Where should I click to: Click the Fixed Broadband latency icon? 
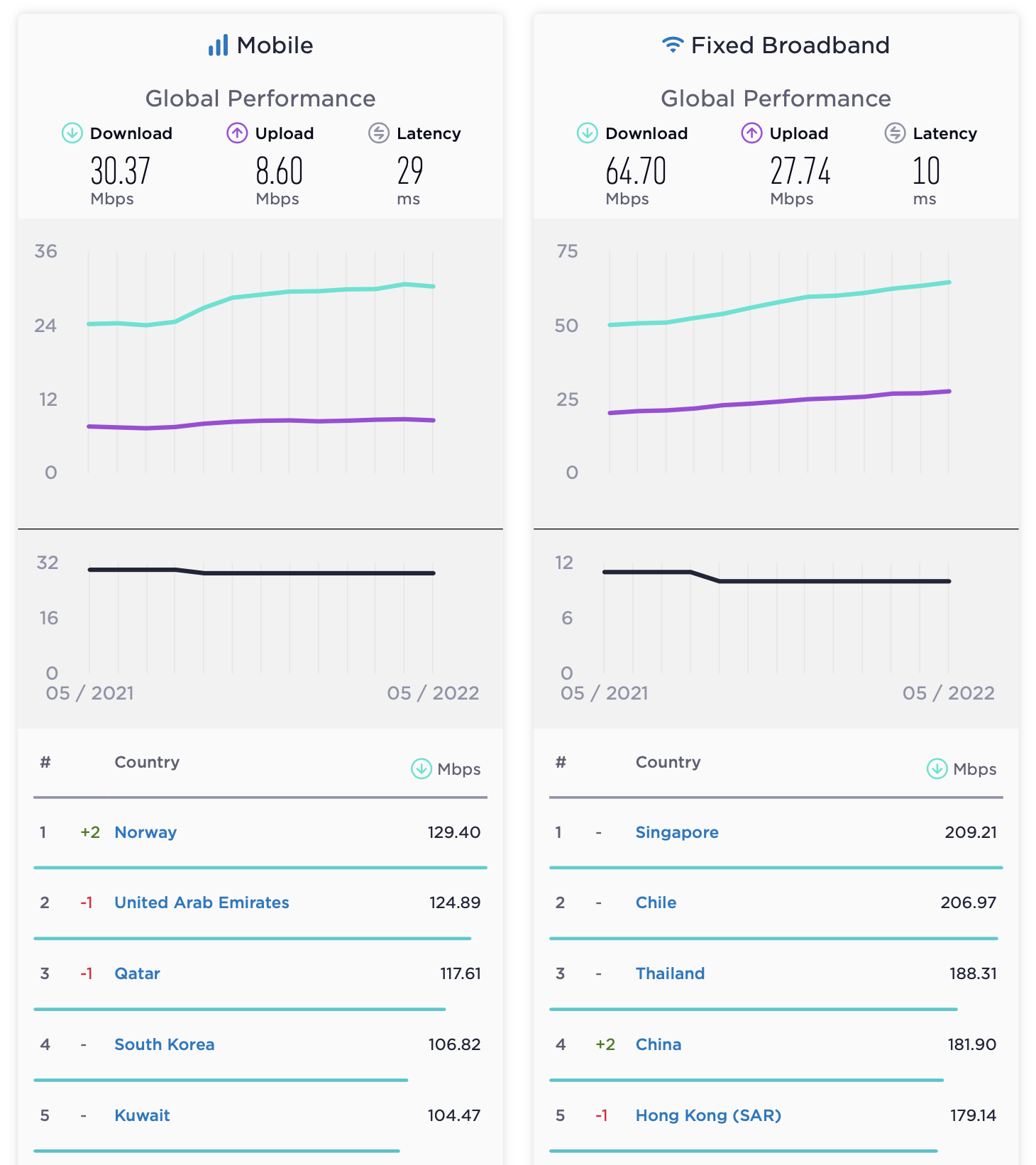click(x=895, y=133)
